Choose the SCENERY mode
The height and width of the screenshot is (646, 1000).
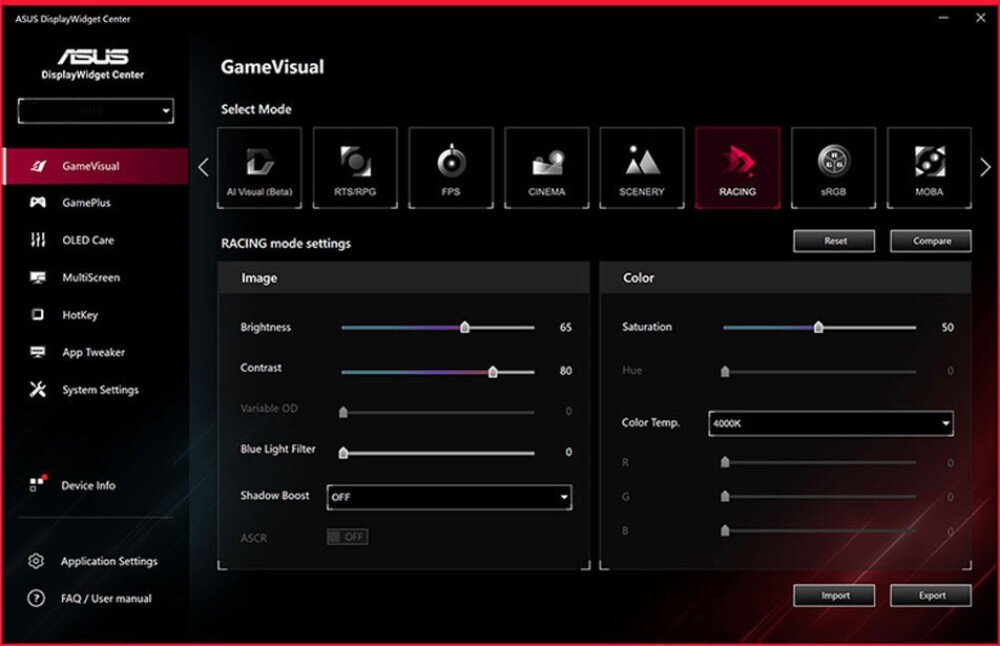tap(642, 167)
